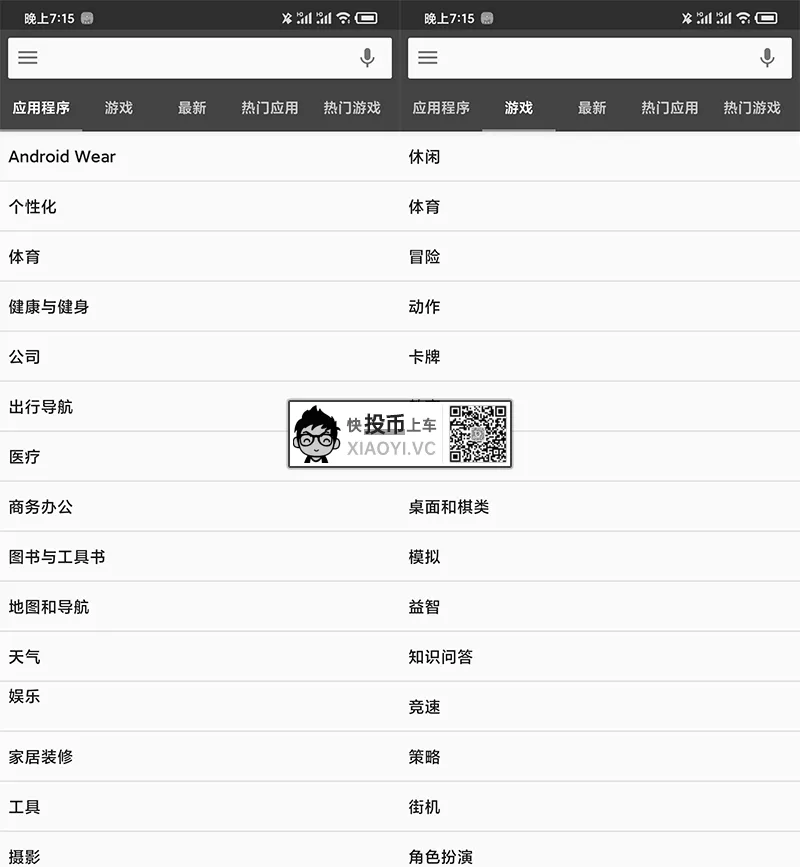Screen dimensions: 800x867
Task: Select 知识问答 game category
Action: 600,657
